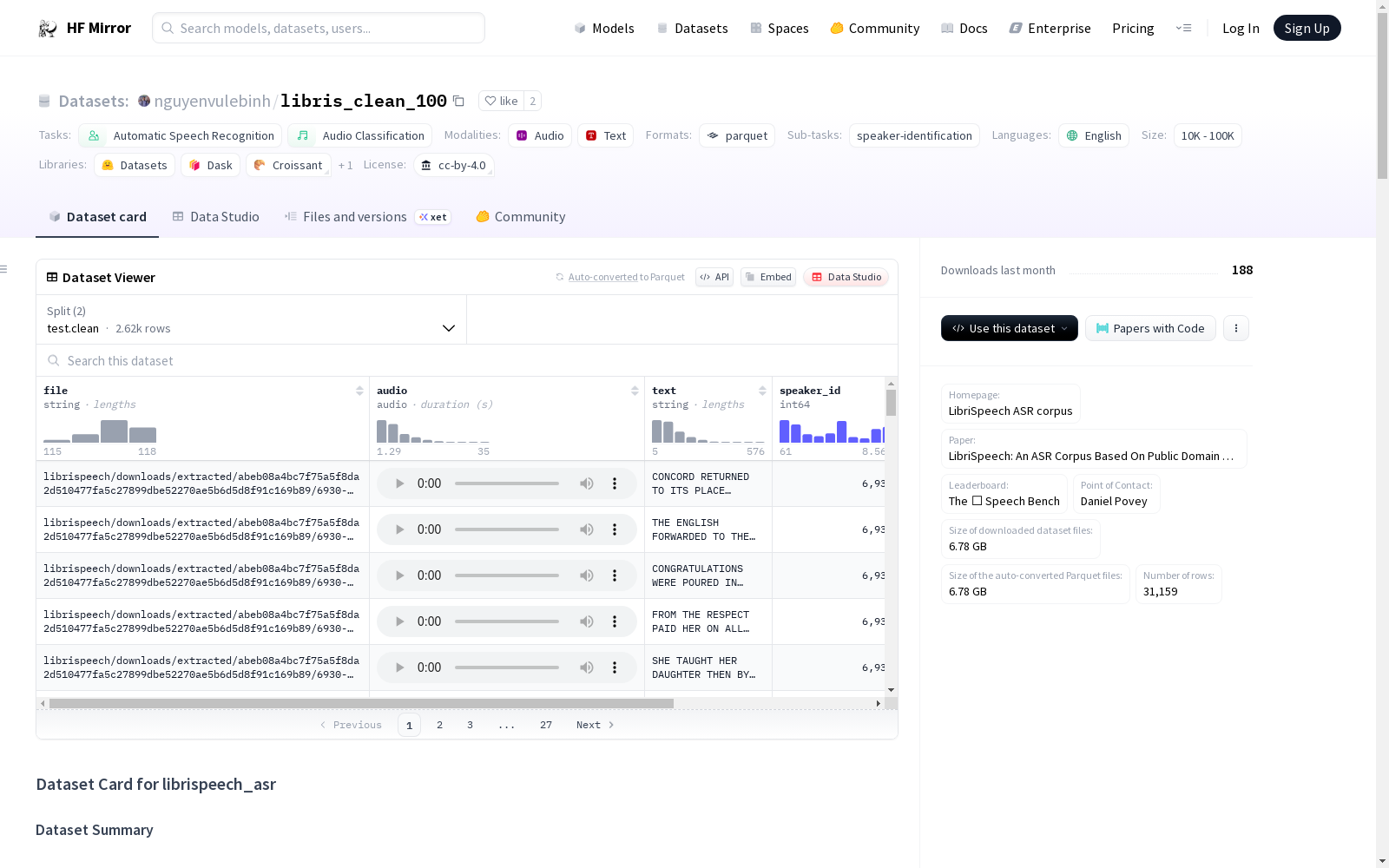Sort by the file column
1389x868 pixels.
pyautogui.click(x=359, y=391)
